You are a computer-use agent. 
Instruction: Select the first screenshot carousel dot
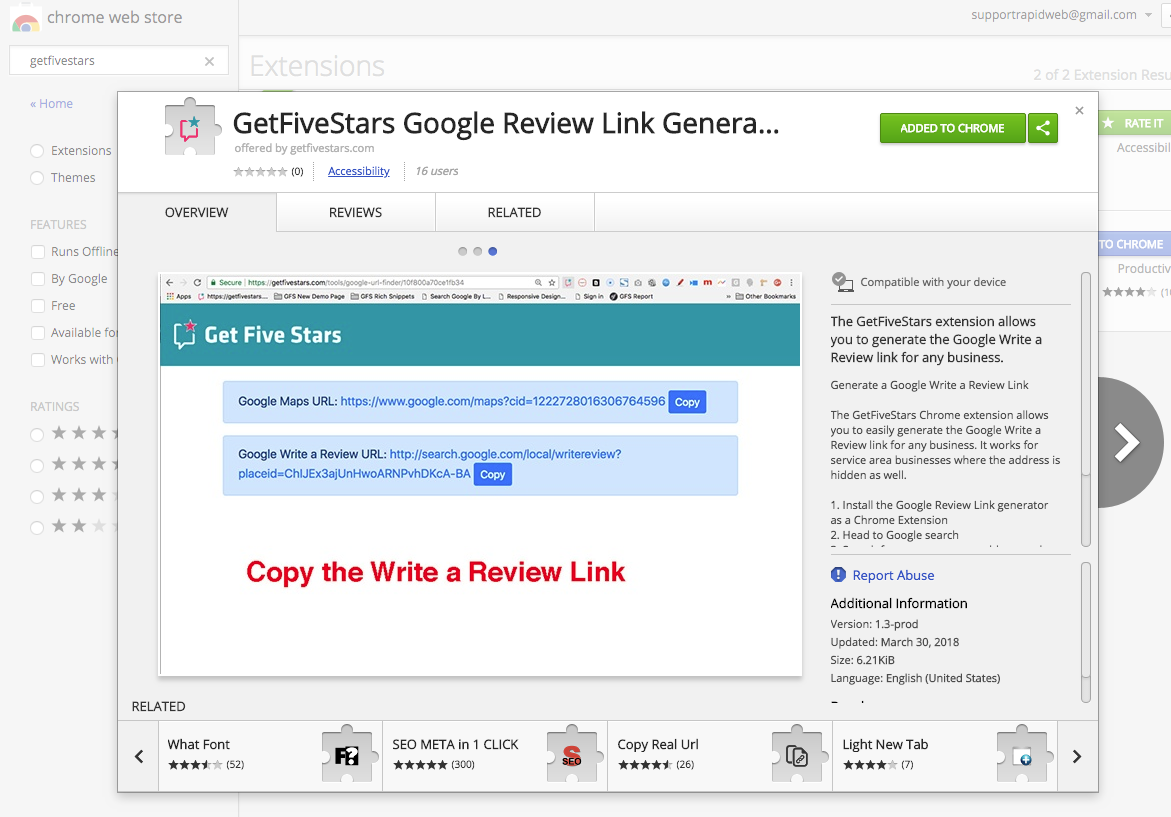[462, 252]
